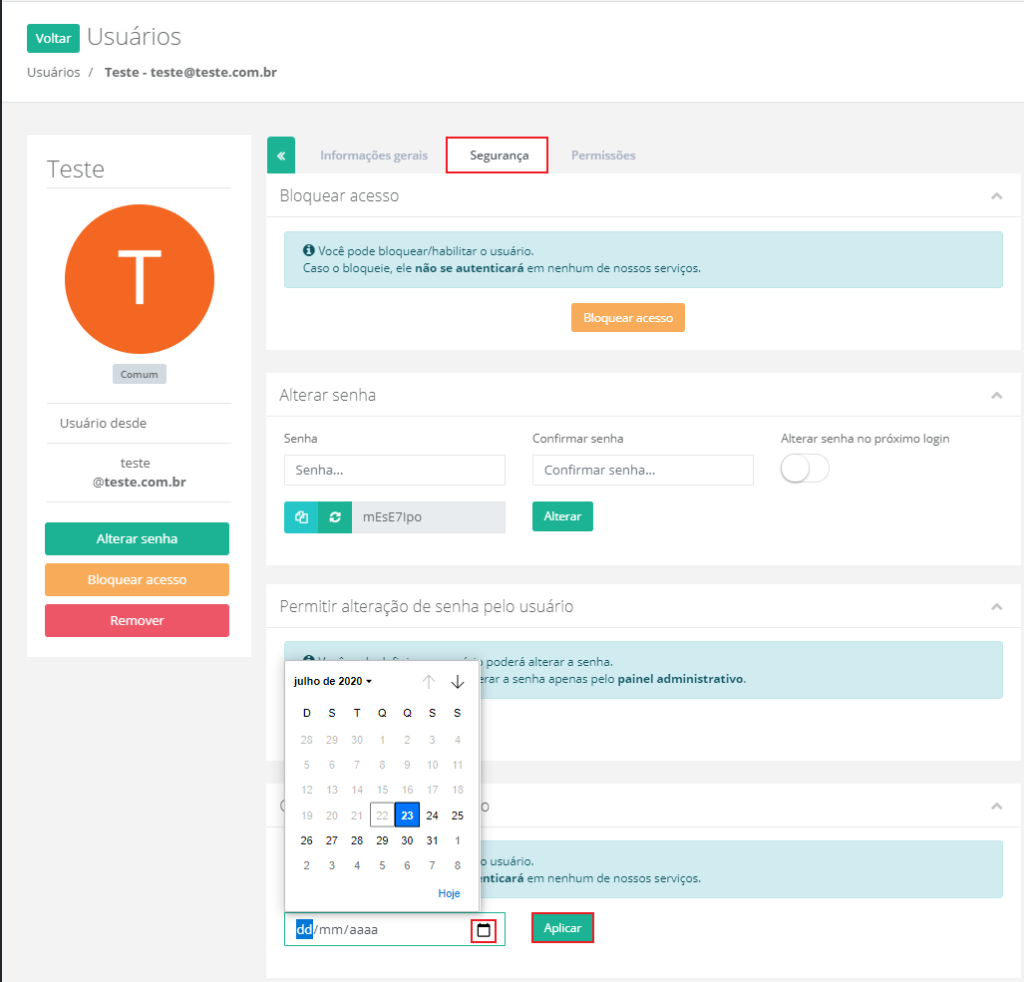Copy generated password with the copy icon

coord(301,517)
